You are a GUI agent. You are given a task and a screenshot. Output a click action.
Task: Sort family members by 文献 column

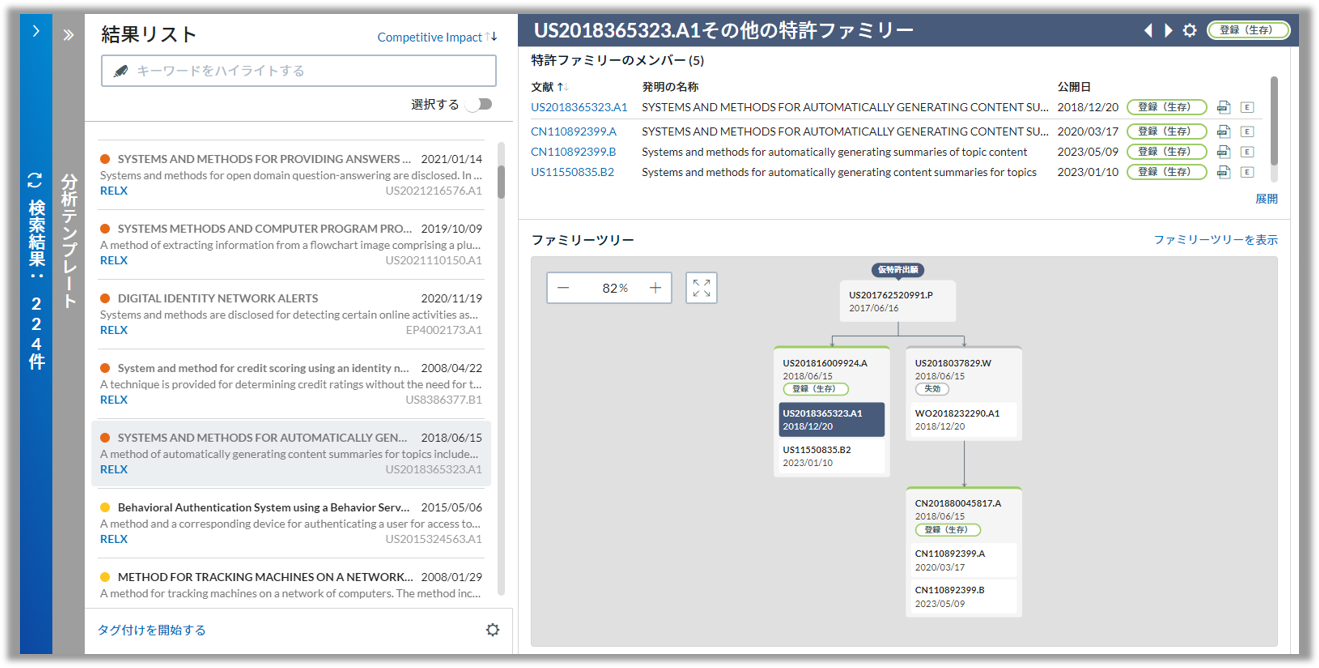(x=549, y=87)
